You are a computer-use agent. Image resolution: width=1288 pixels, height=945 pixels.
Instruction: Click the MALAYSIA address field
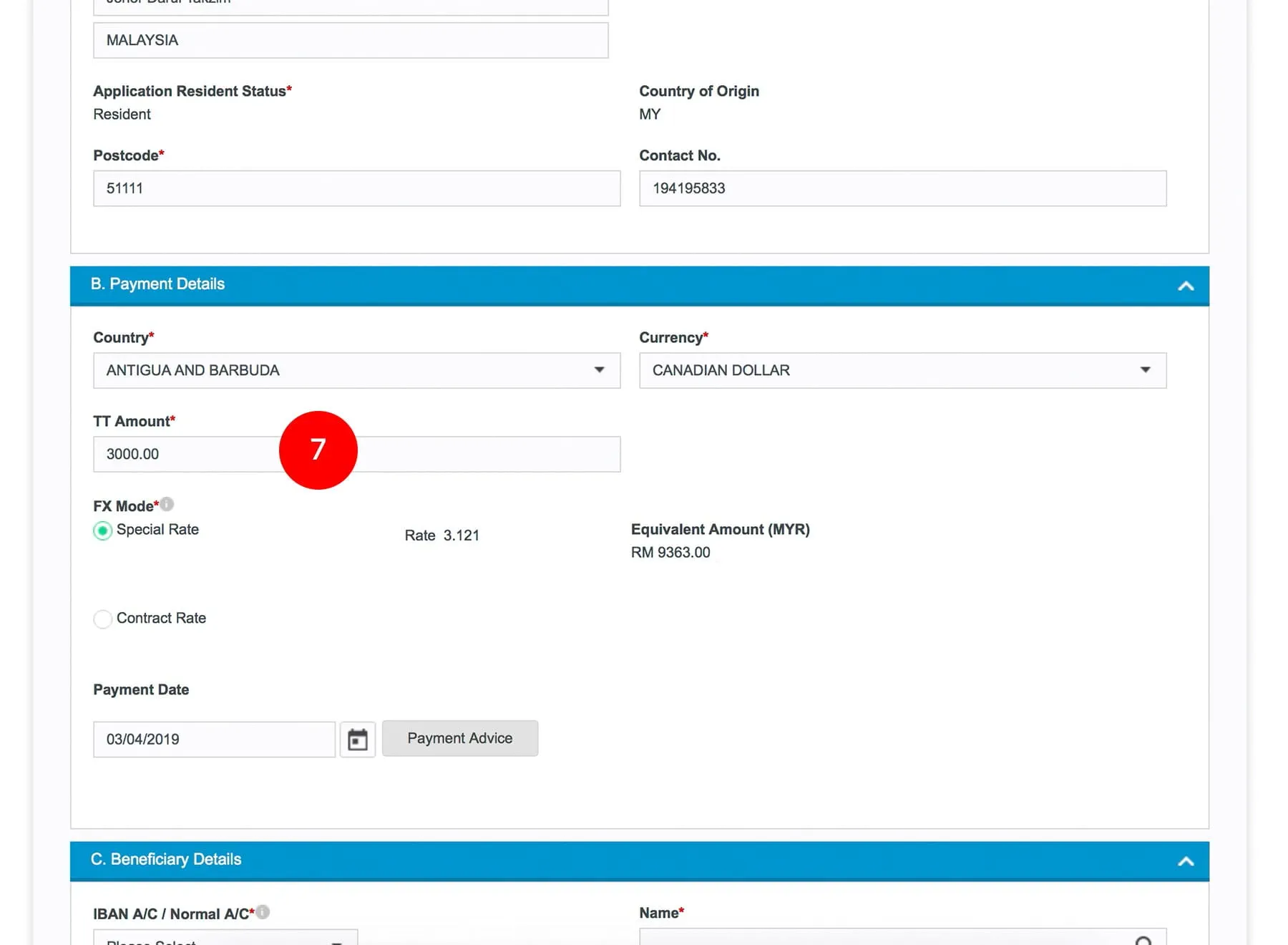351,40
